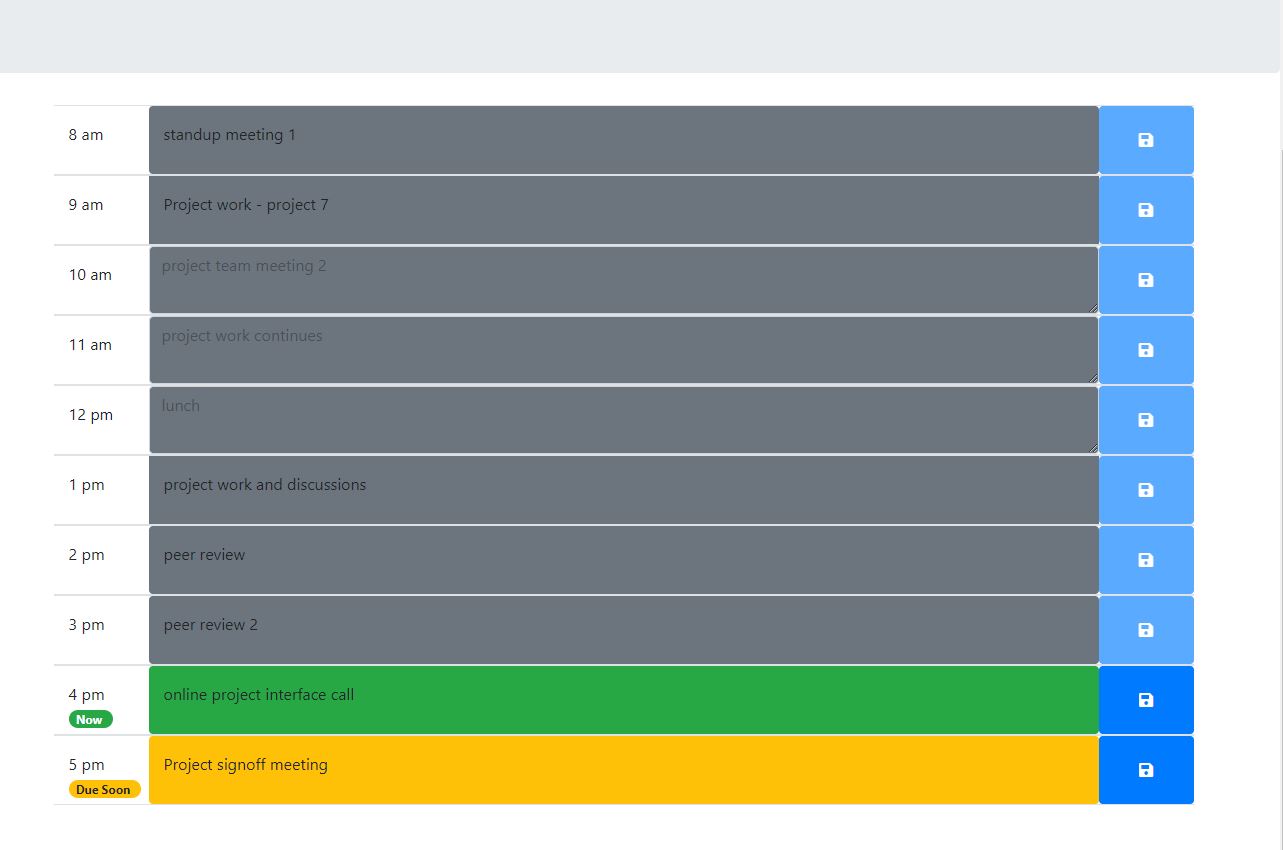Grab resize handle of 11 am textarea
1283x850 pixels.
[x=1092, y=377]
